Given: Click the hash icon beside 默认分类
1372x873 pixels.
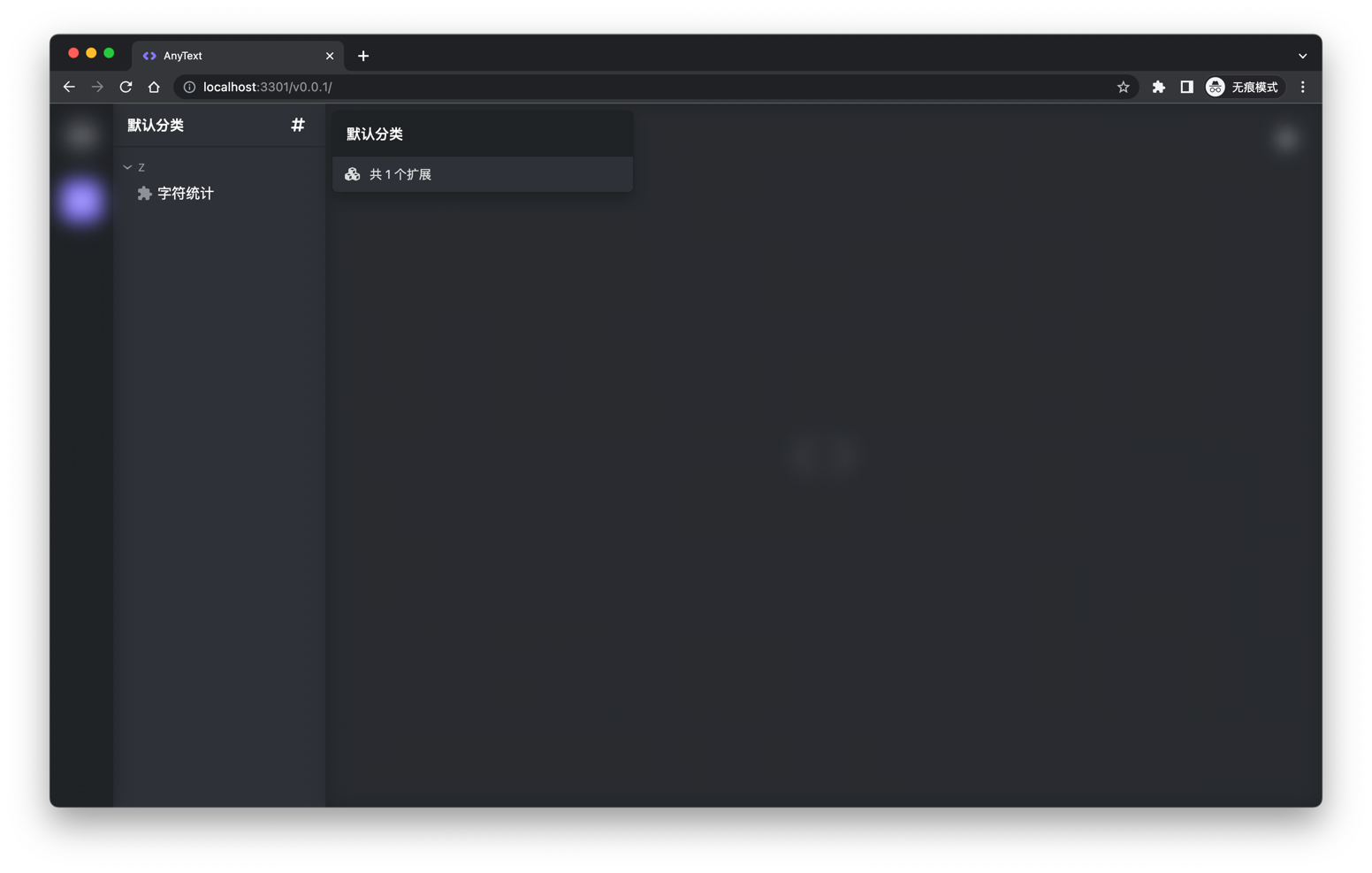Looking at the screenshot, I should (x=298, y=125).
